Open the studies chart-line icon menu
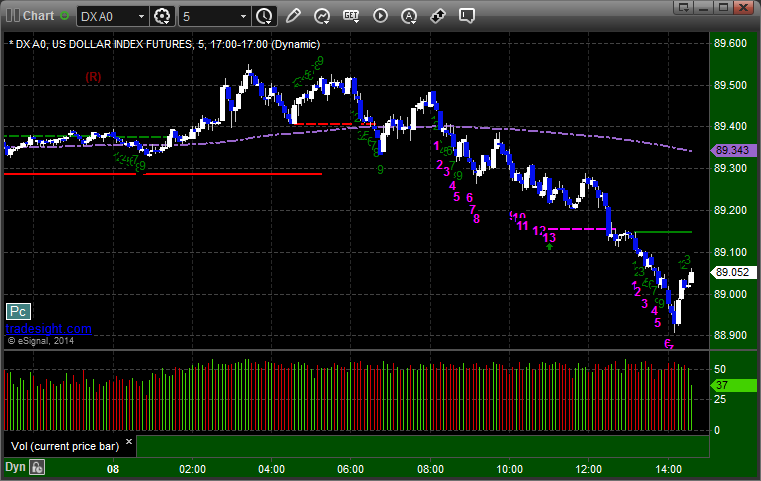This screenshot has width=761, height=481. (322, 16)
